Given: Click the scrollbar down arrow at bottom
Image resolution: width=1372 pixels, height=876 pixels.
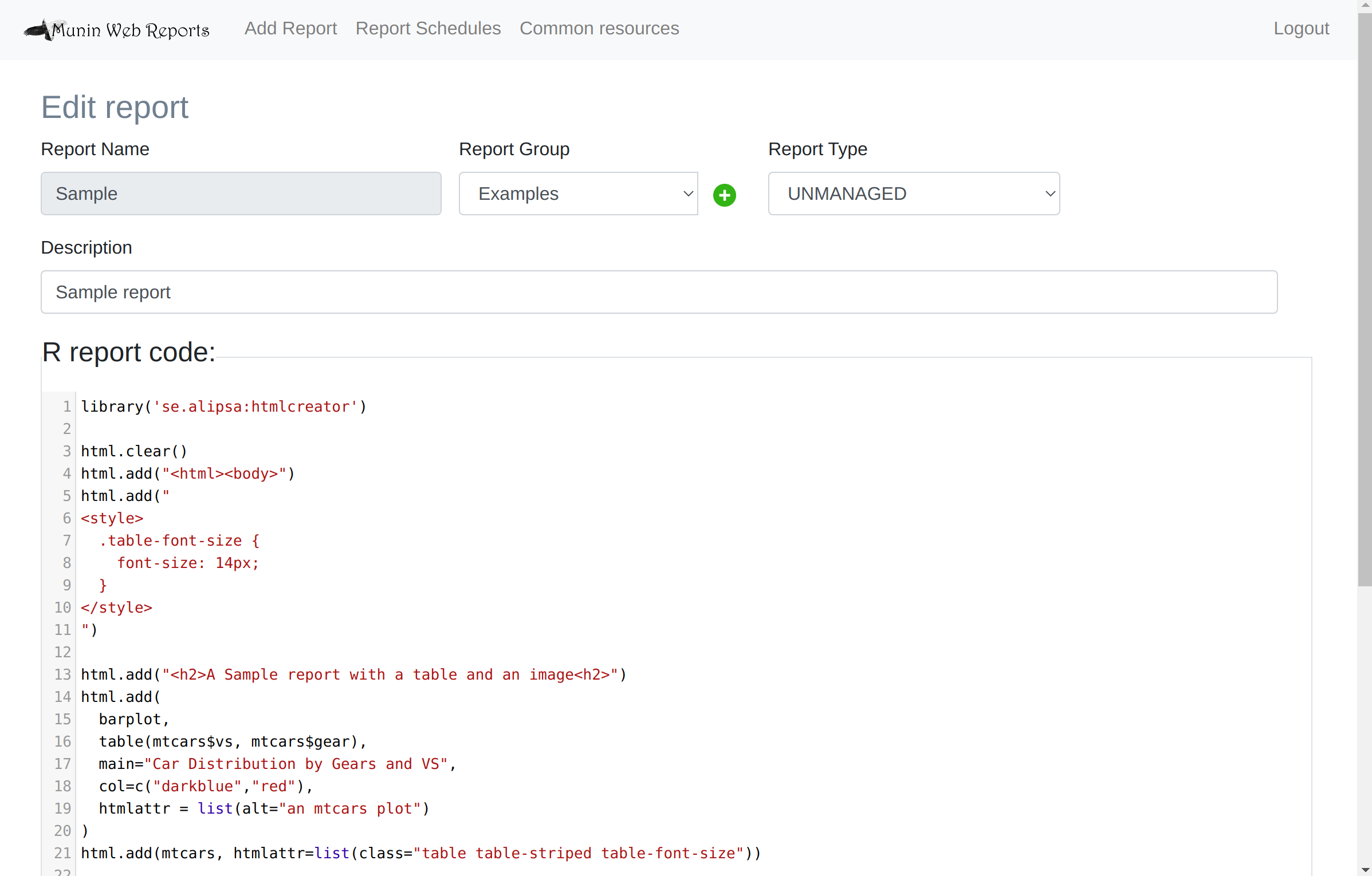Looking at the screenshot, I should click(x=1365, y=870).
